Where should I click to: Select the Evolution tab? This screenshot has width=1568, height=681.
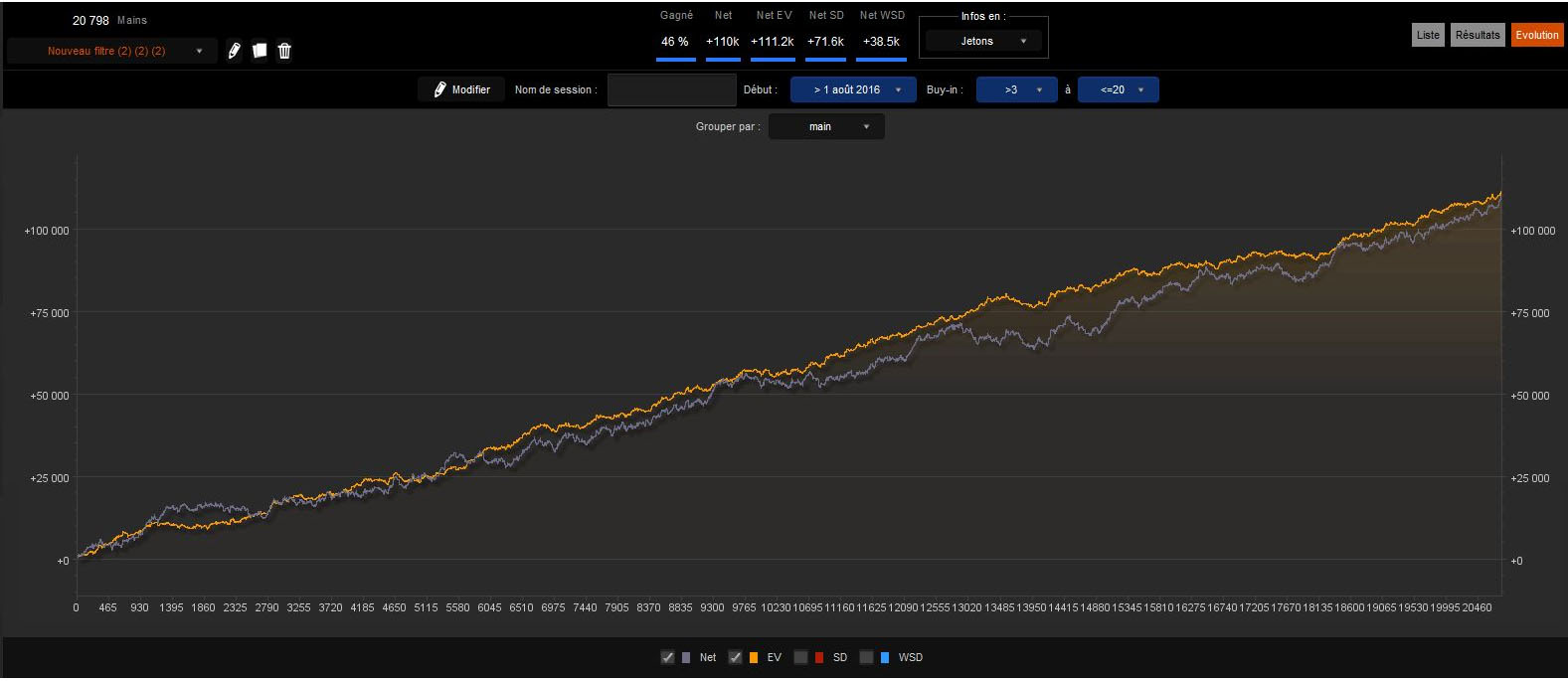[1536, 35]
